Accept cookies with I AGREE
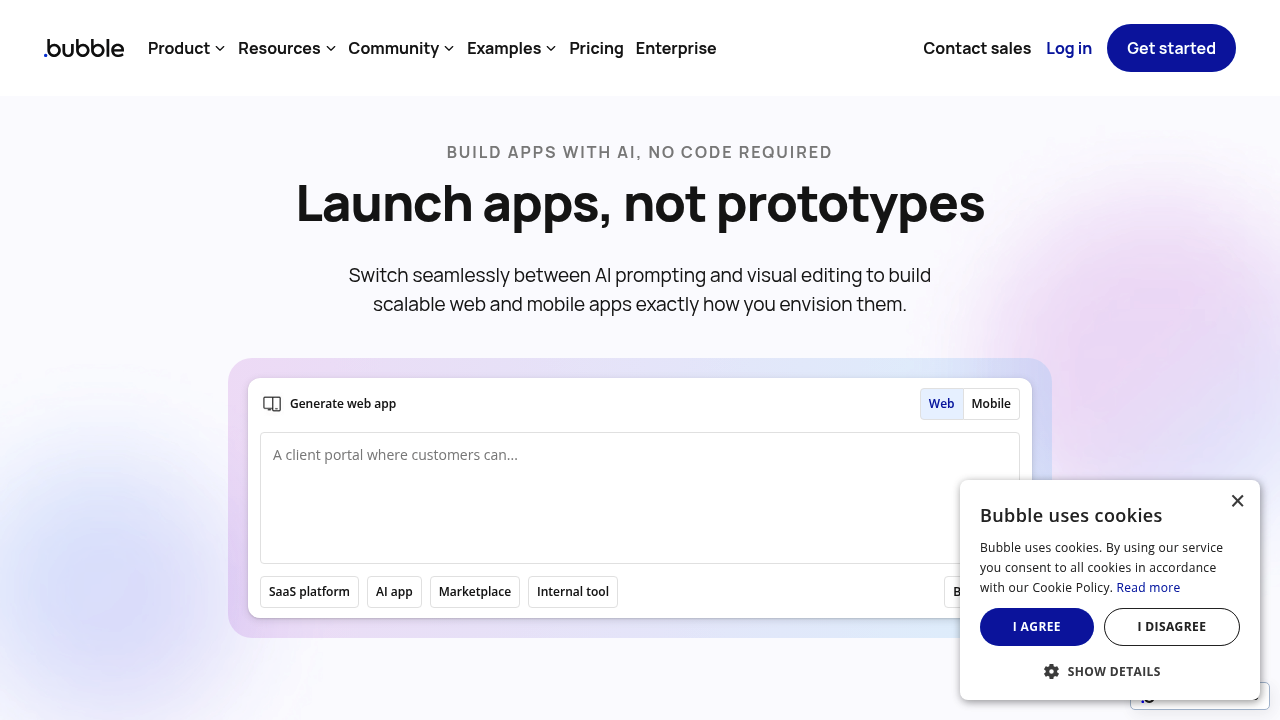Screen dimensions: 1280x720 (1037, 627)
